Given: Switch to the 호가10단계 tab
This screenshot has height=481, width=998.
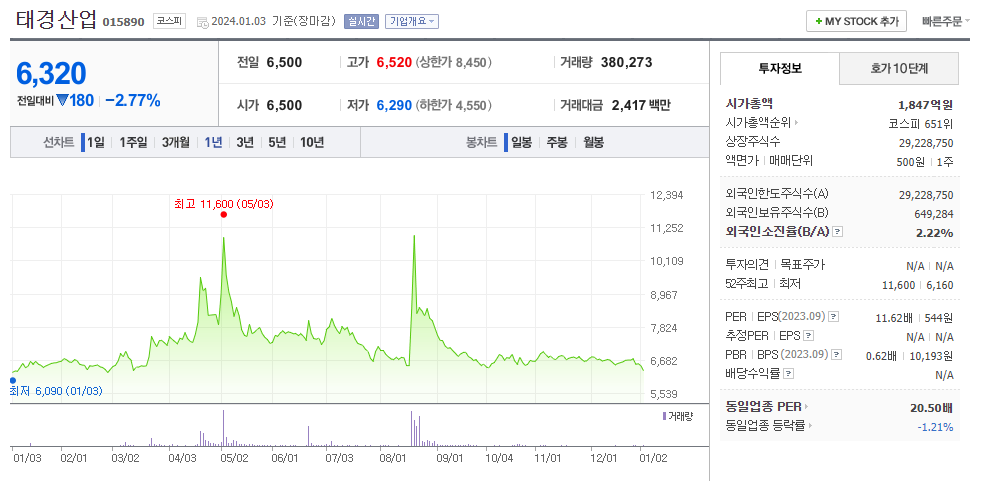Looking at the screenshot, I should tap(899, 69).
